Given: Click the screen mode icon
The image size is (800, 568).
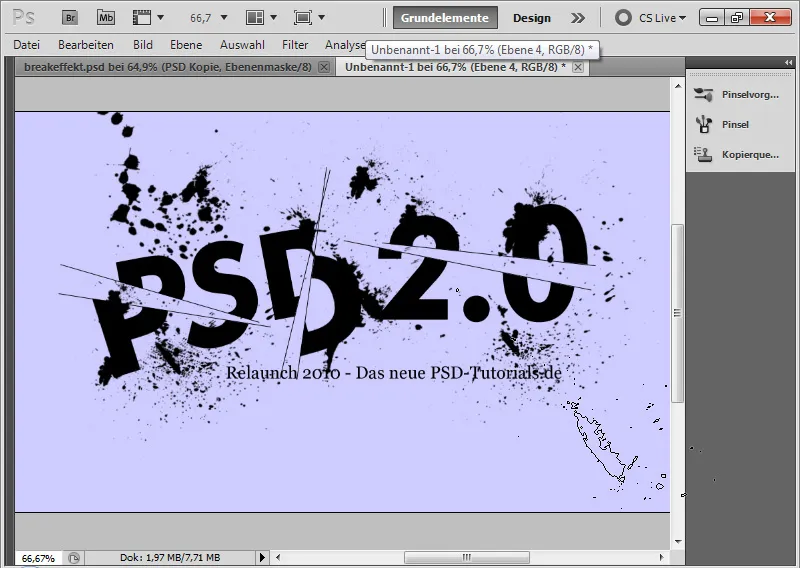Looking at the screenshot, I should click(x=303, y=18).
